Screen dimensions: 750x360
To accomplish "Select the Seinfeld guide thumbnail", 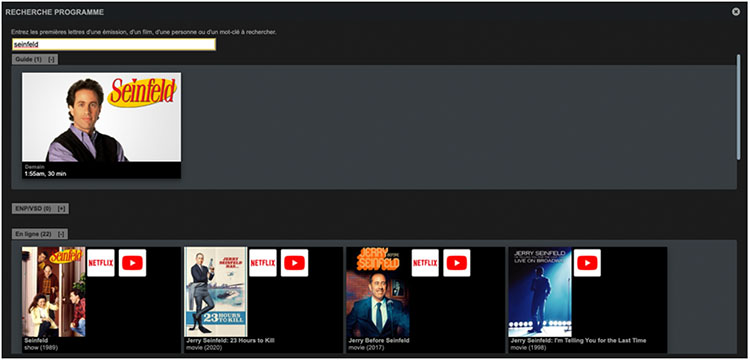I will pyautogui.click(x=101, y=117).
